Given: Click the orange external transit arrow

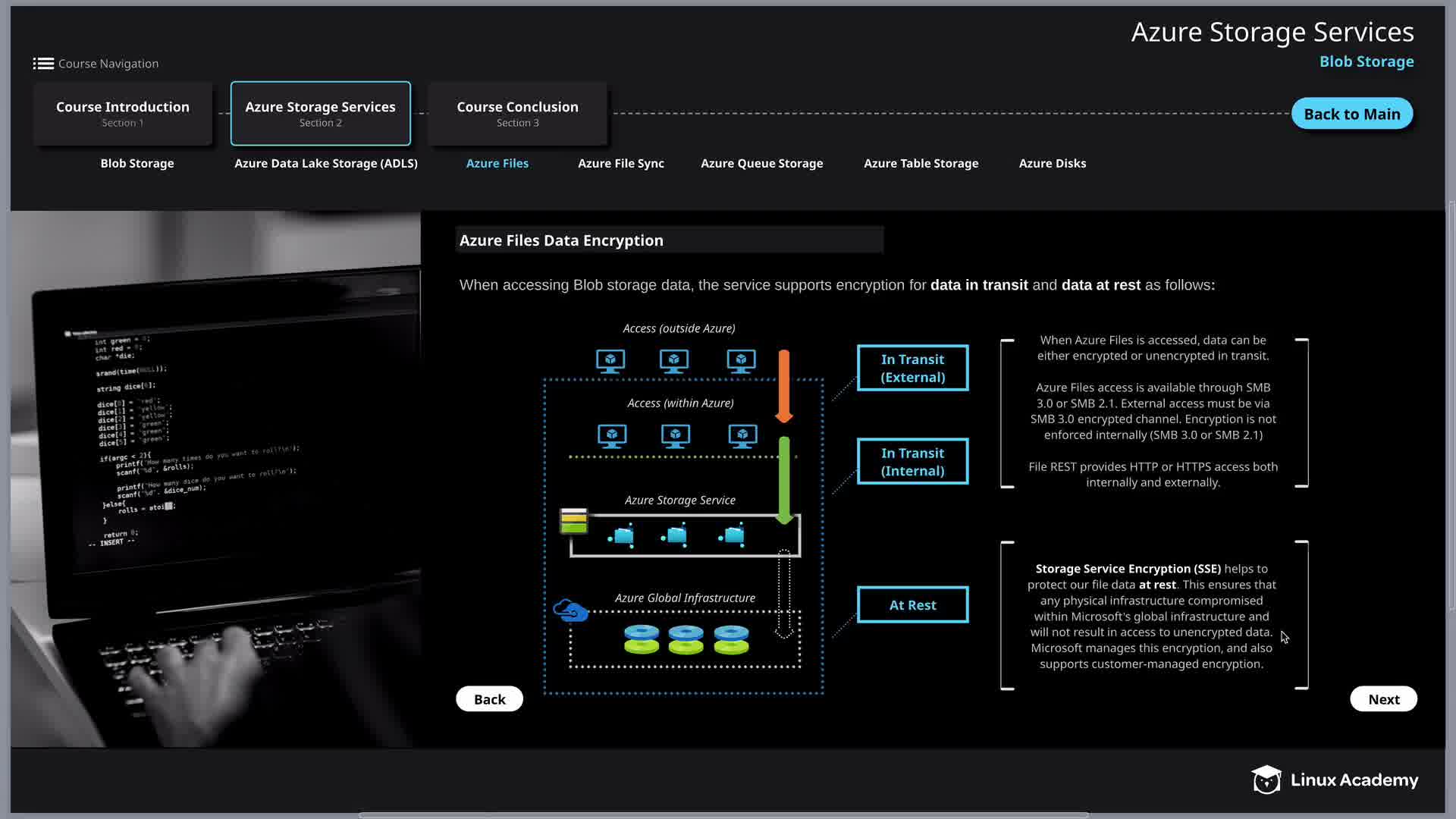Looking at the screenshot, I should click(784, 385).
